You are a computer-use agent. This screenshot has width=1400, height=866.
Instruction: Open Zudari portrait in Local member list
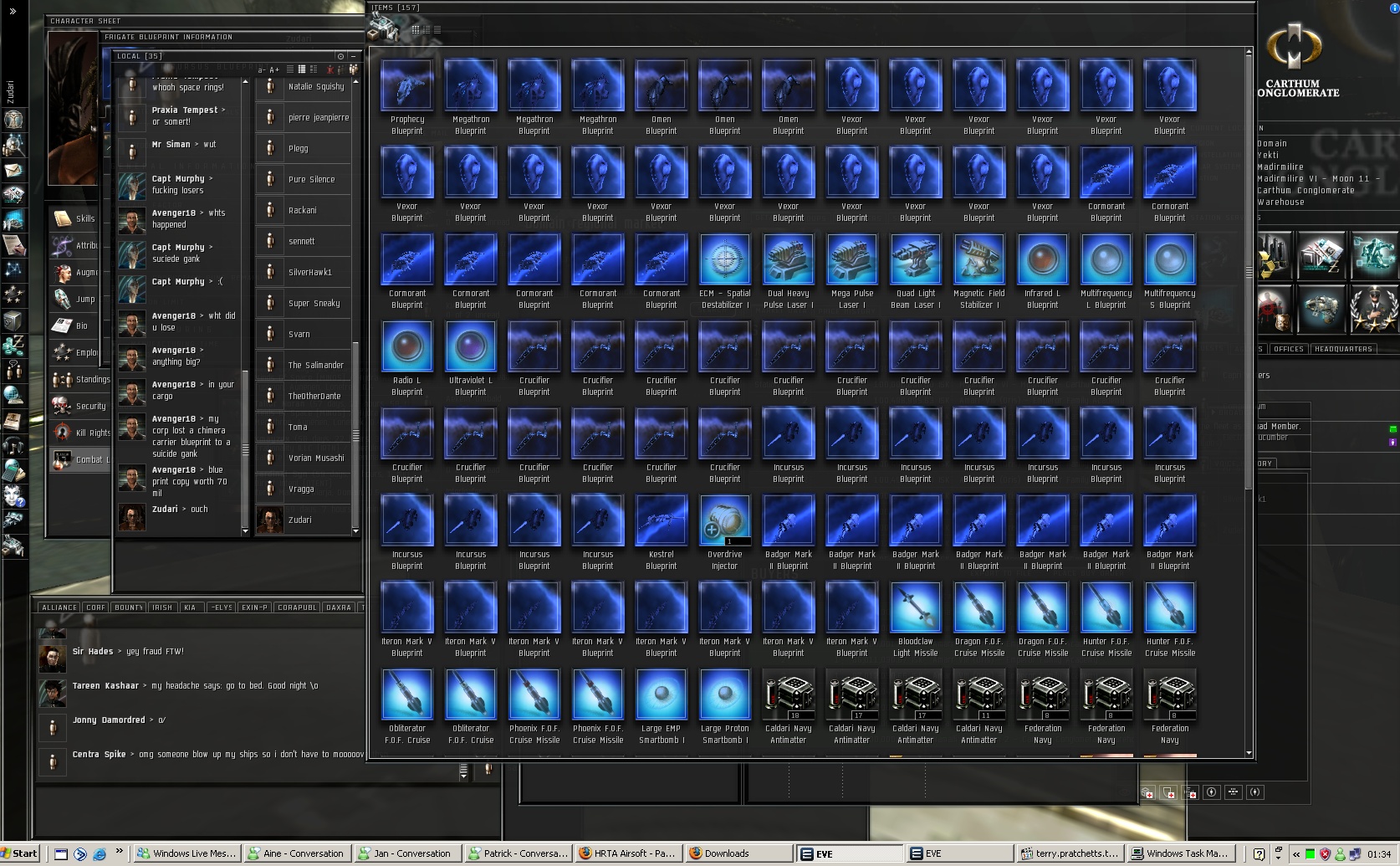(269, 520)
